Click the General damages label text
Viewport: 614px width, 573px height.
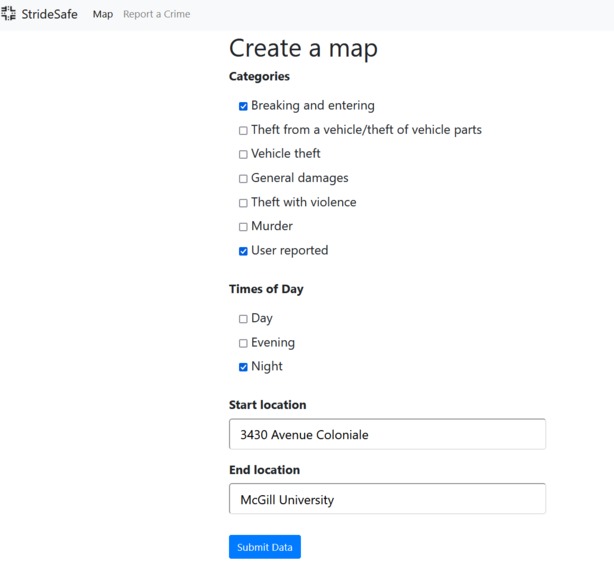pos(300,178)
